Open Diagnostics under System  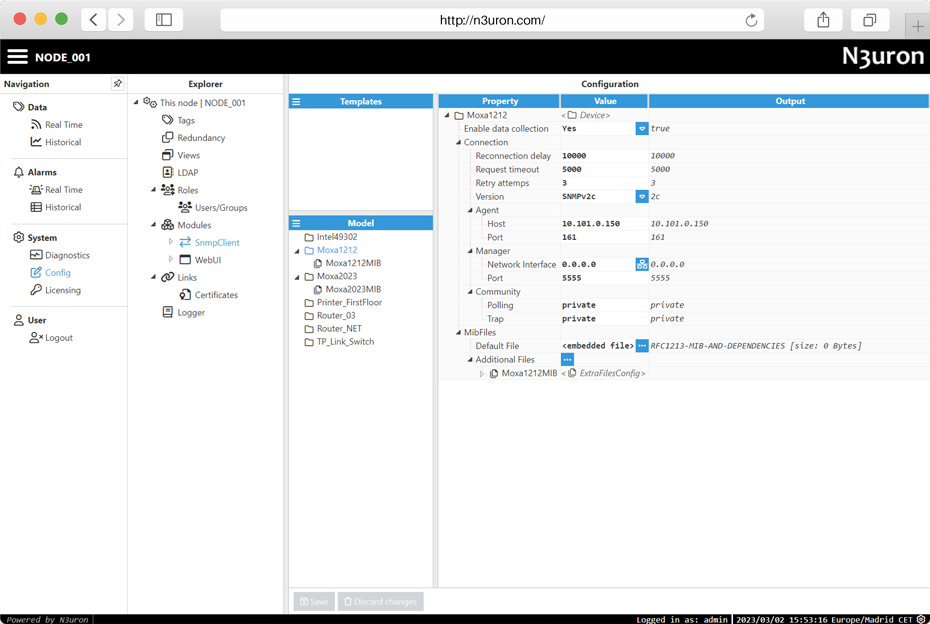coord(67,255)
